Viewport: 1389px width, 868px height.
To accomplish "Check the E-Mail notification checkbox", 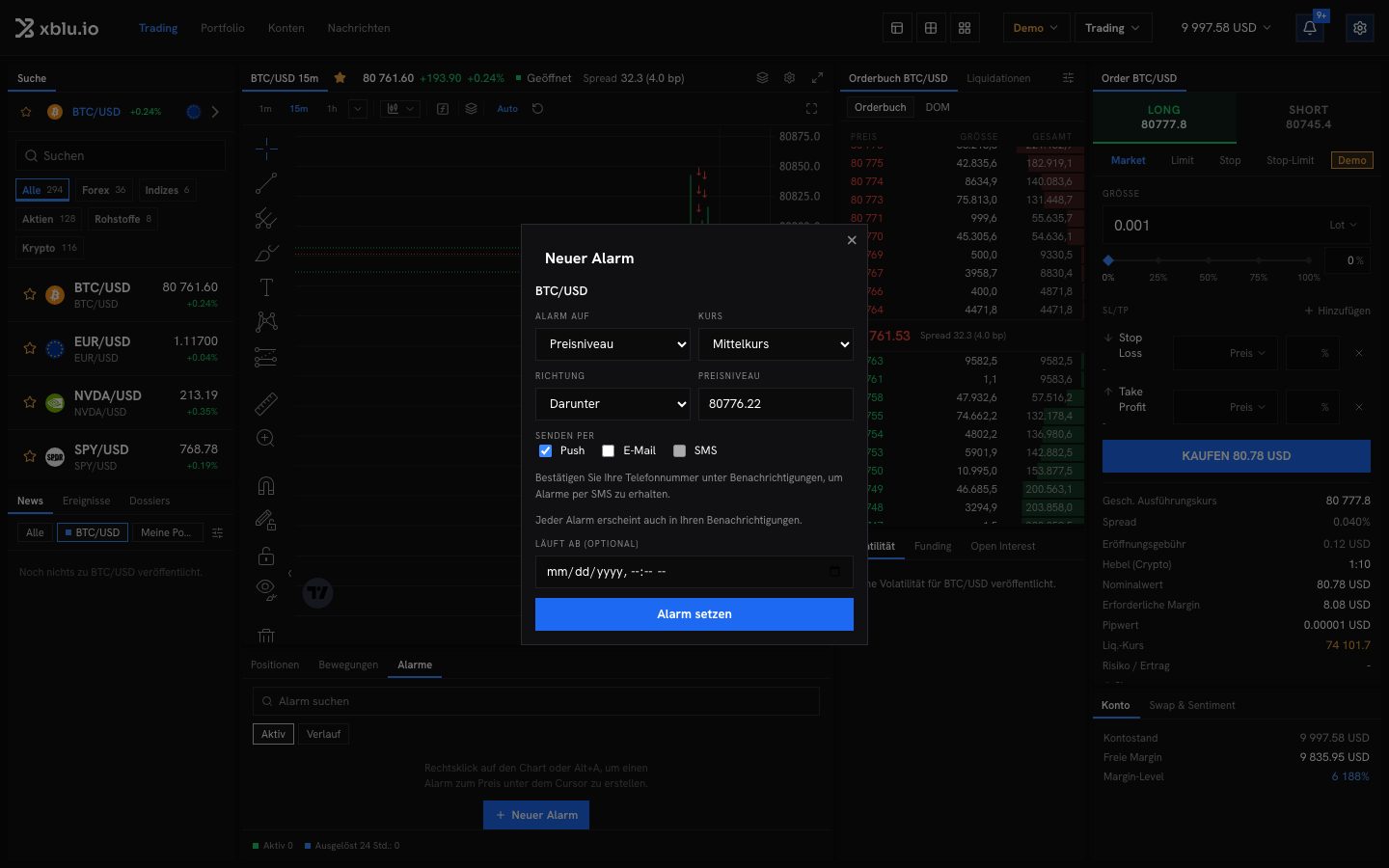I will [608, 450].
